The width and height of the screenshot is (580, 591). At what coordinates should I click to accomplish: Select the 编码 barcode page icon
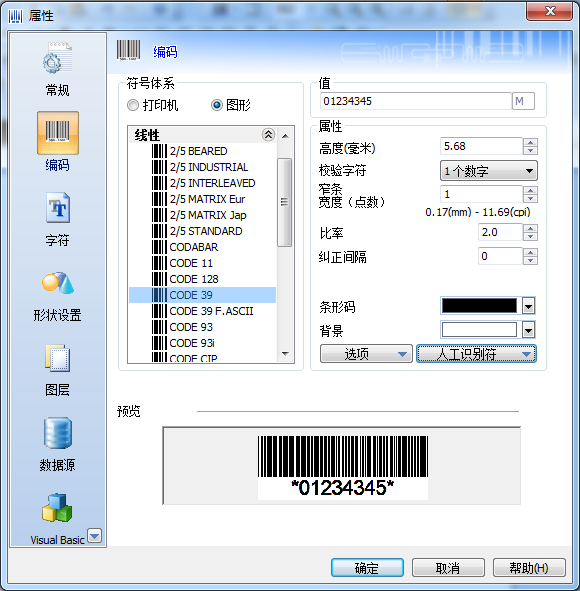(58, 133)
